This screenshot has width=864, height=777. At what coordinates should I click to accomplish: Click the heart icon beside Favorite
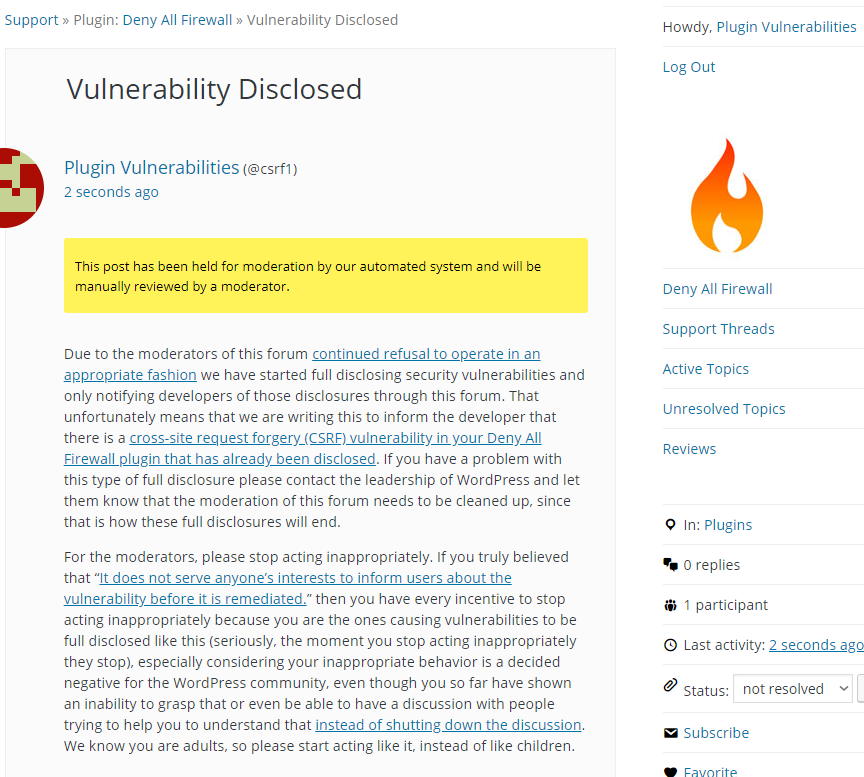point(671,772)
